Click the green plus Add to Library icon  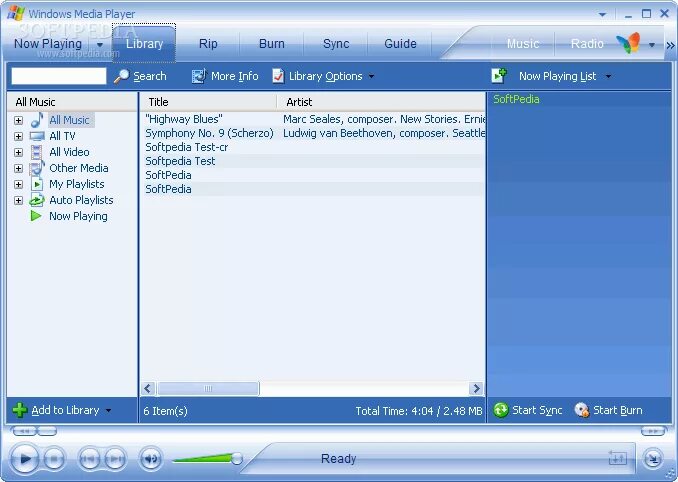20,410
